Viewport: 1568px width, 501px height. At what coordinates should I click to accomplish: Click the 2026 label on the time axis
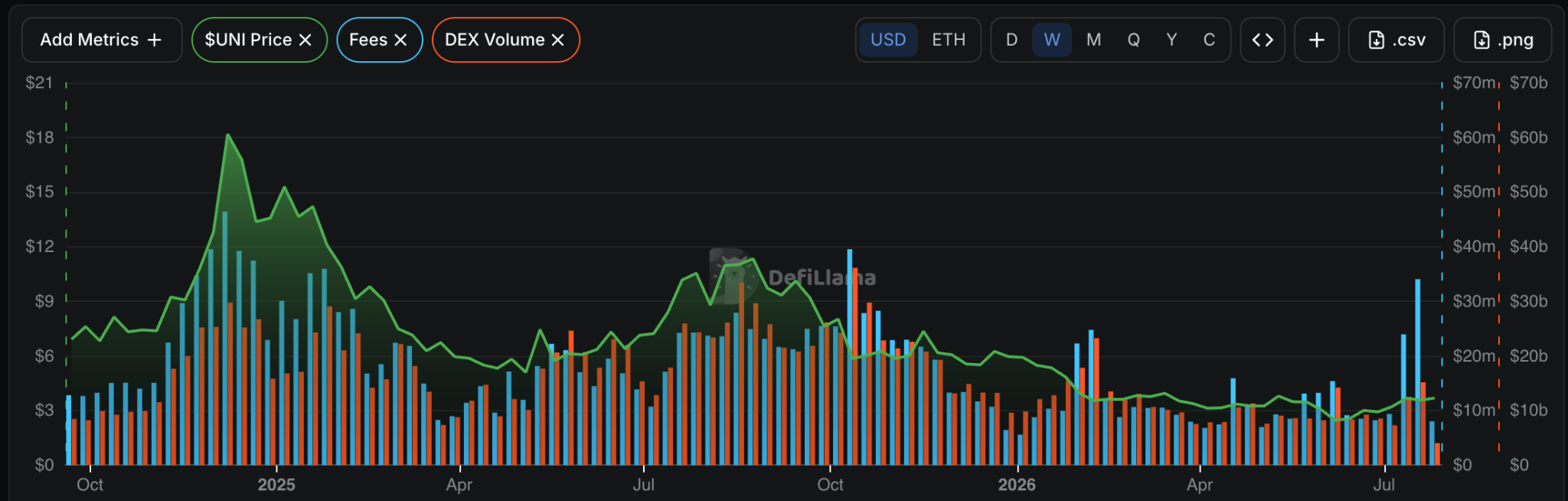[1017, 485]
